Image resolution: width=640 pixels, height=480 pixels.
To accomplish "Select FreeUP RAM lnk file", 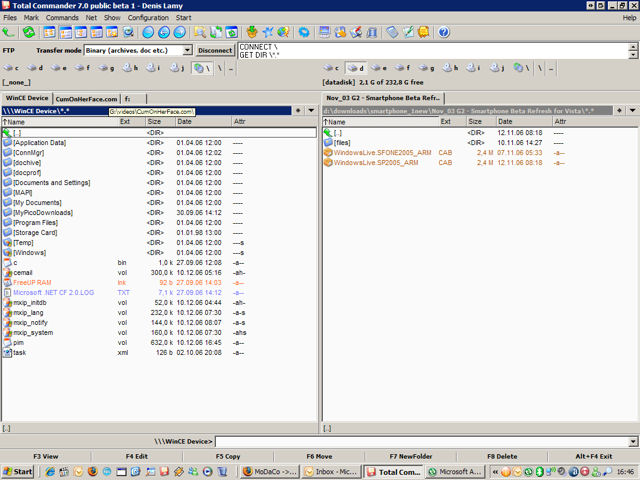I will click(32, 282).
